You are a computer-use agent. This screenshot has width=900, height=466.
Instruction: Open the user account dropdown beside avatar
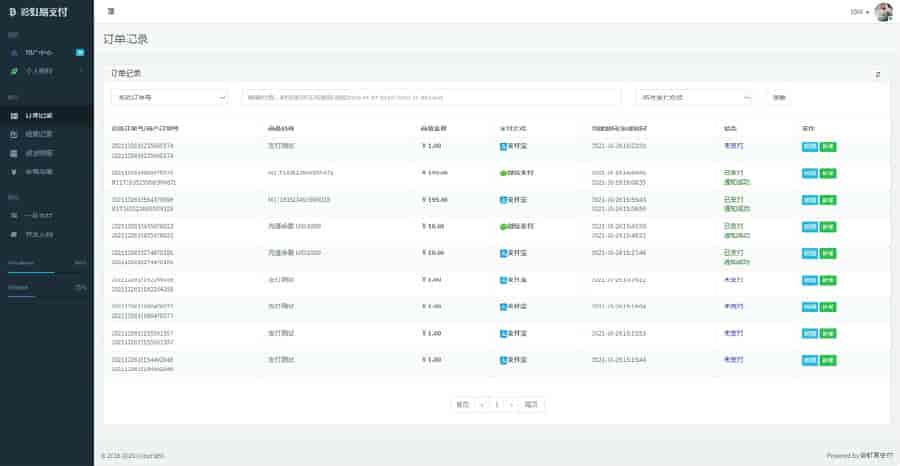[x=859, y=12]
